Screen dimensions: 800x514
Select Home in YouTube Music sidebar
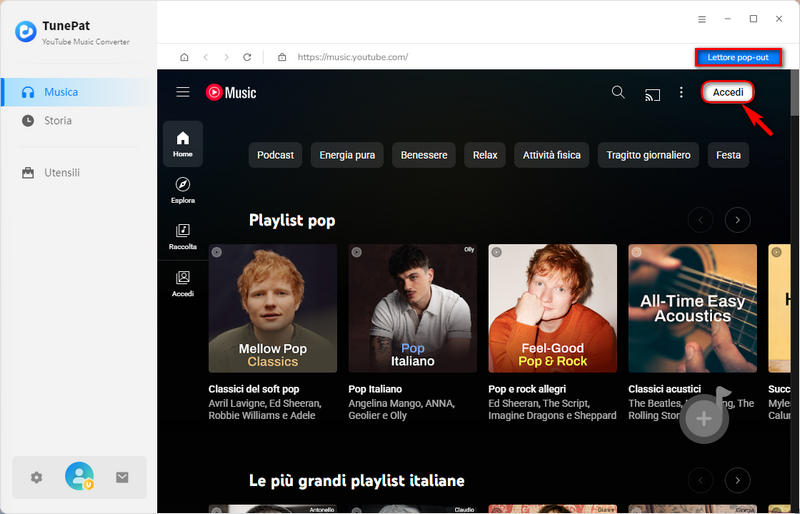point(183,144)
